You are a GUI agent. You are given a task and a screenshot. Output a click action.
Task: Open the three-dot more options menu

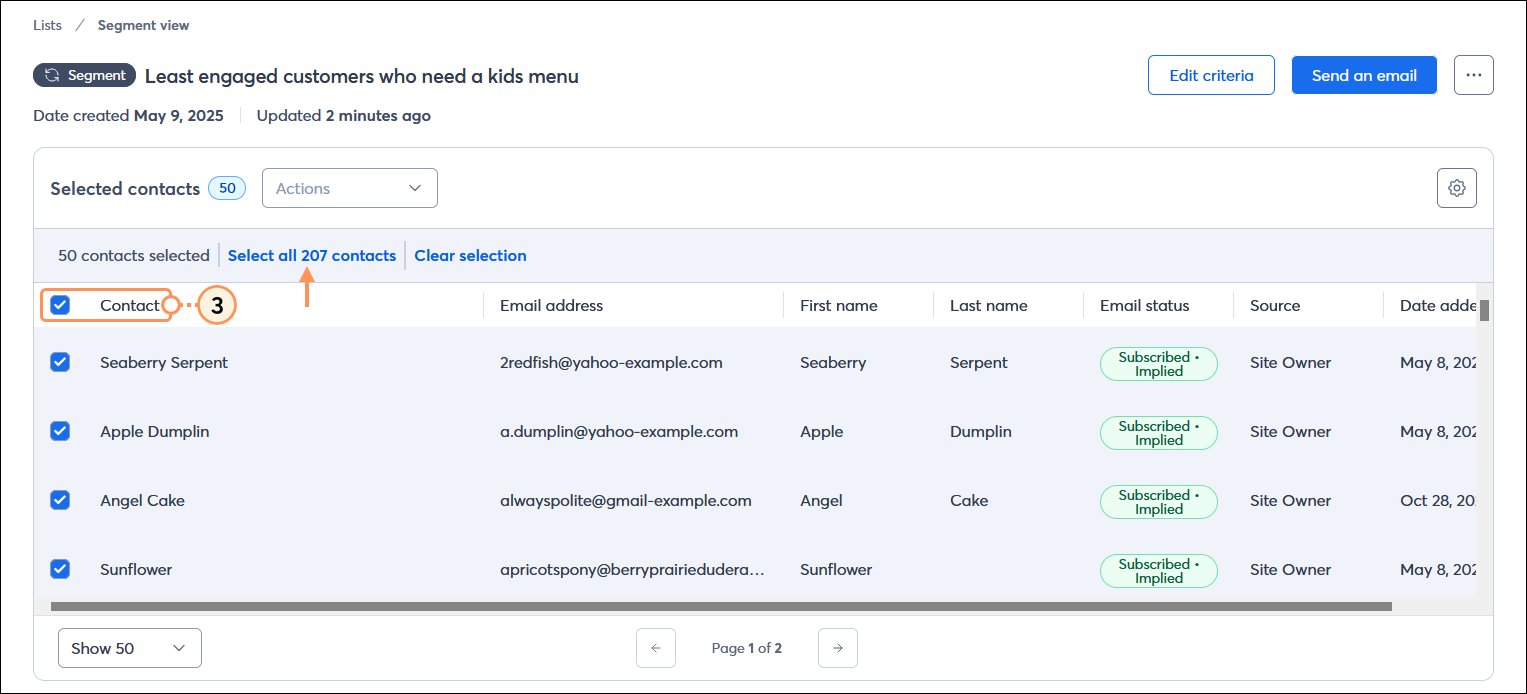click(x=1473, y=75)
